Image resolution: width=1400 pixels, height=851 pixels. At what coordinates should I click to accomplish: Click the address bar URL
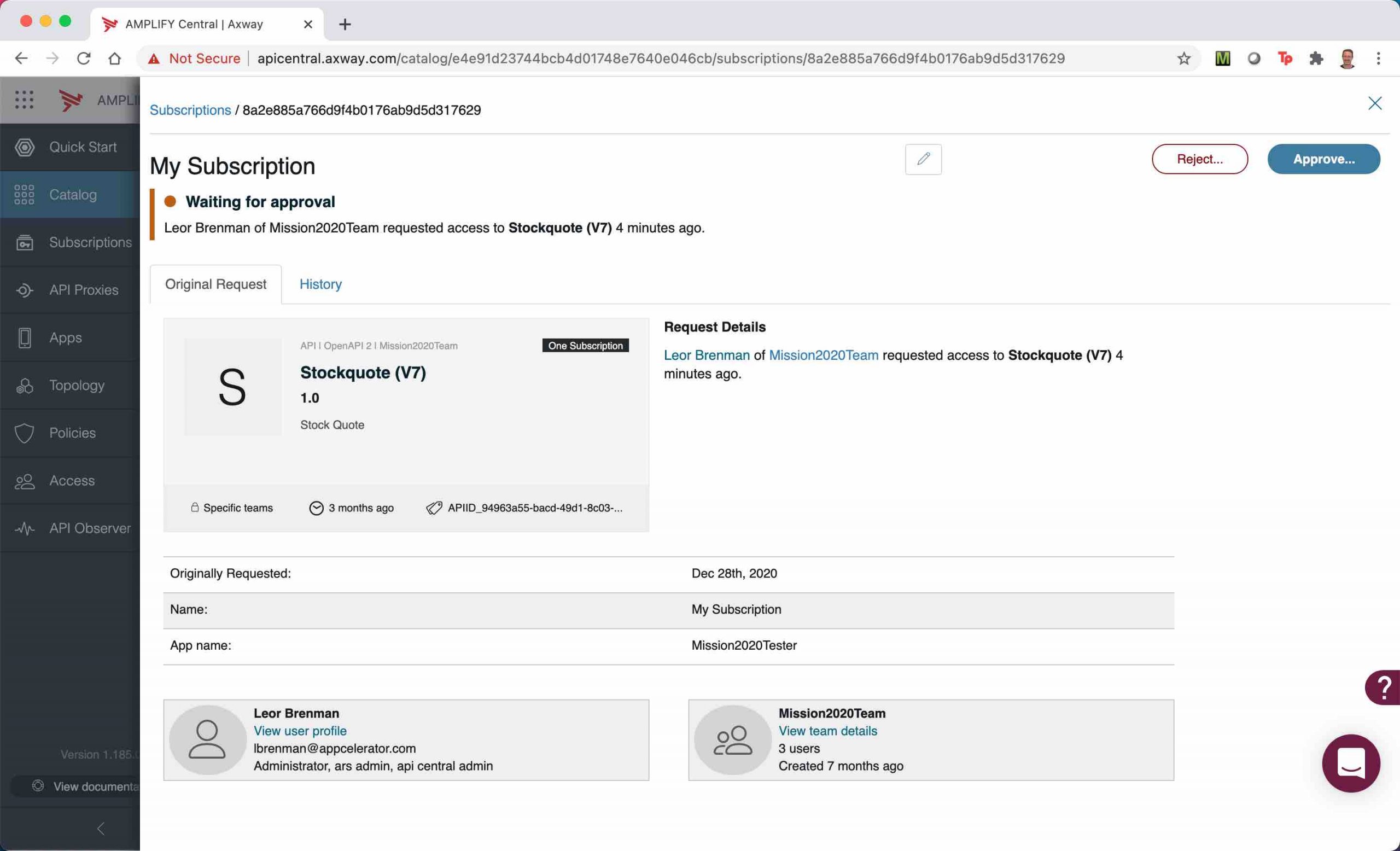point(661,59)
